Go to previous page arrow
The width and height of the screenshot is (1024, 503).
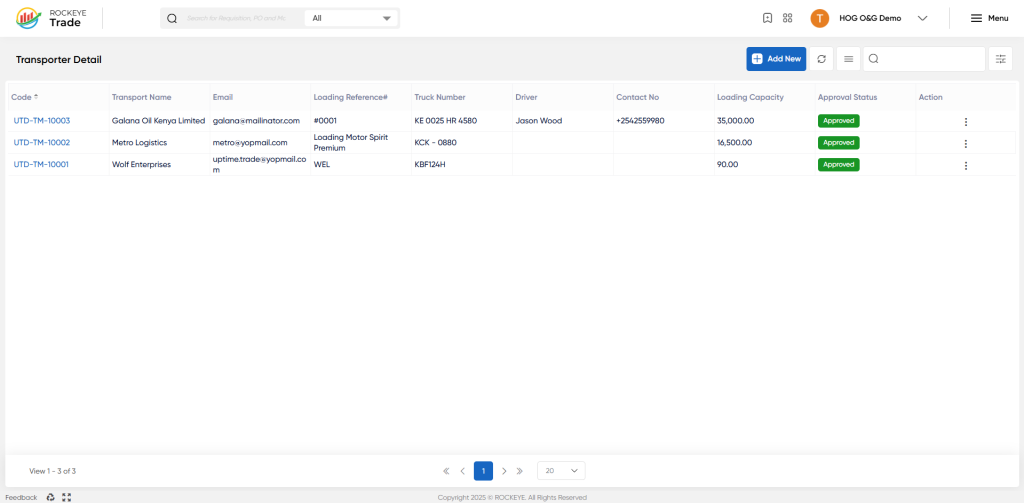click(x=462, y=471)
